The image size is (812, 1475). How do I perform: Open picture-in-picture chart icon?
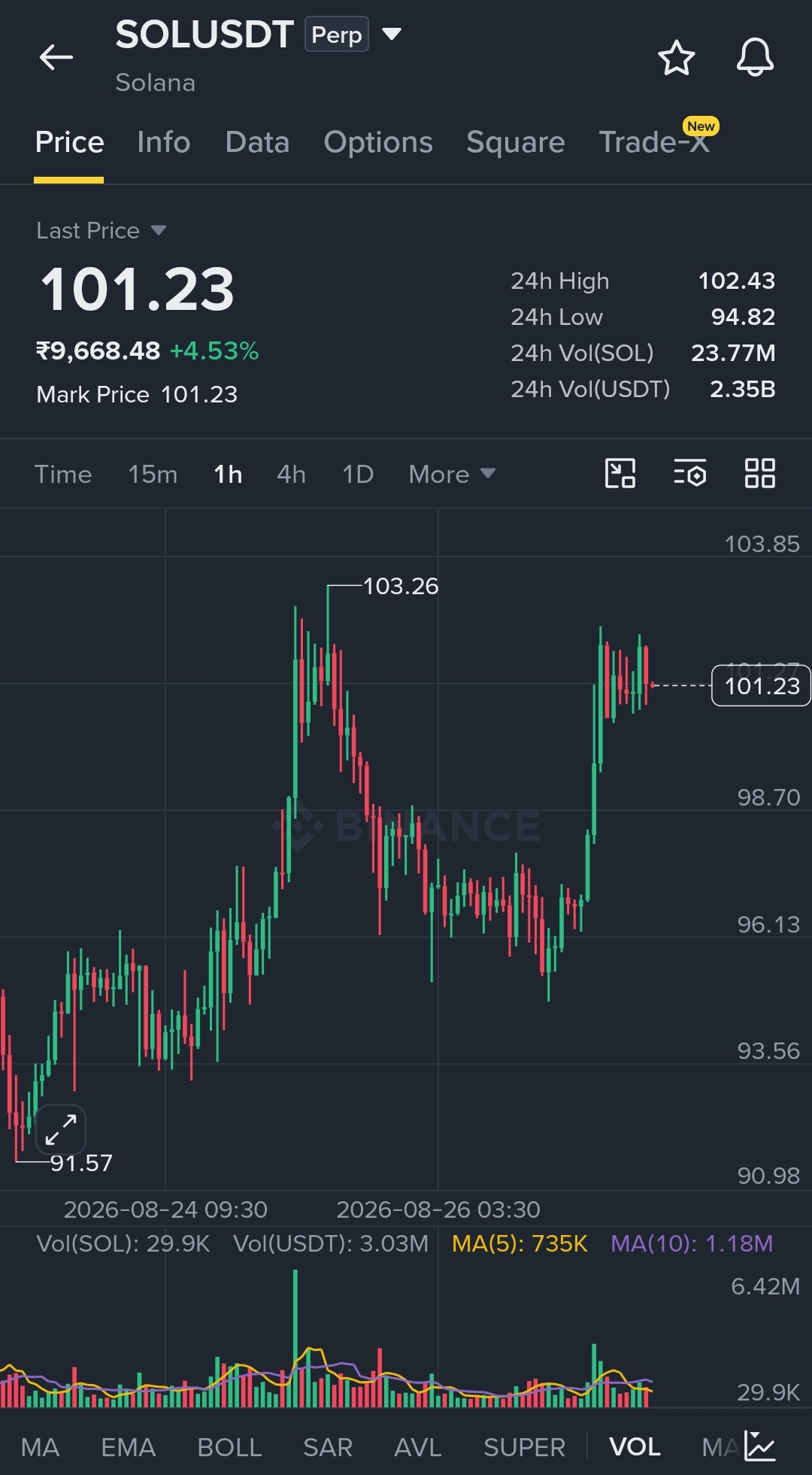tap(620, 474)
